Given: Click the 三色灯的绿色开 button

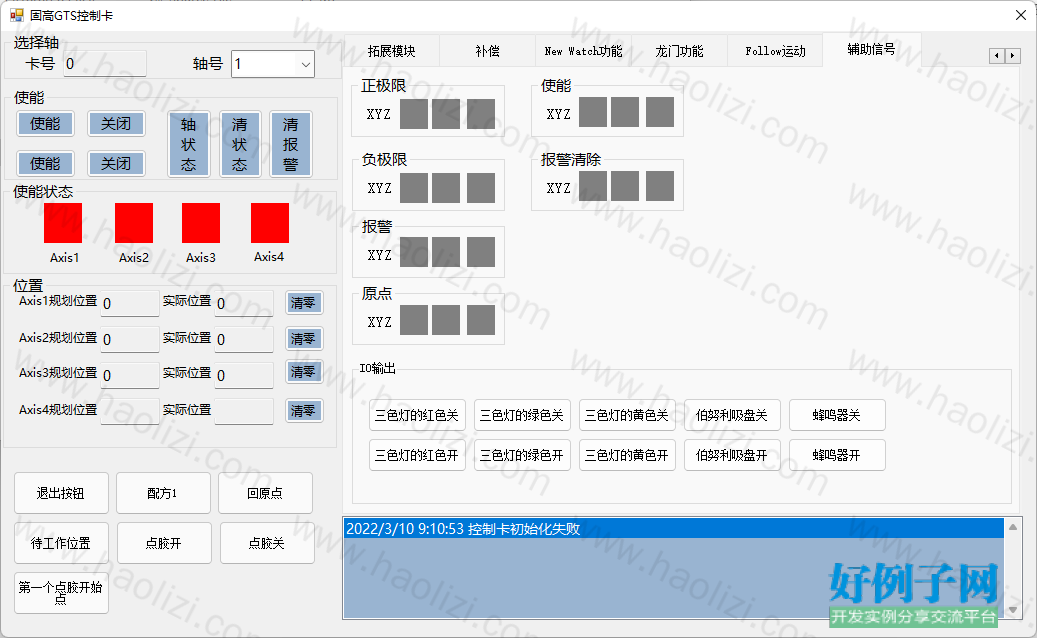Looking at the screenshot, I should click(x=522, y=455).
